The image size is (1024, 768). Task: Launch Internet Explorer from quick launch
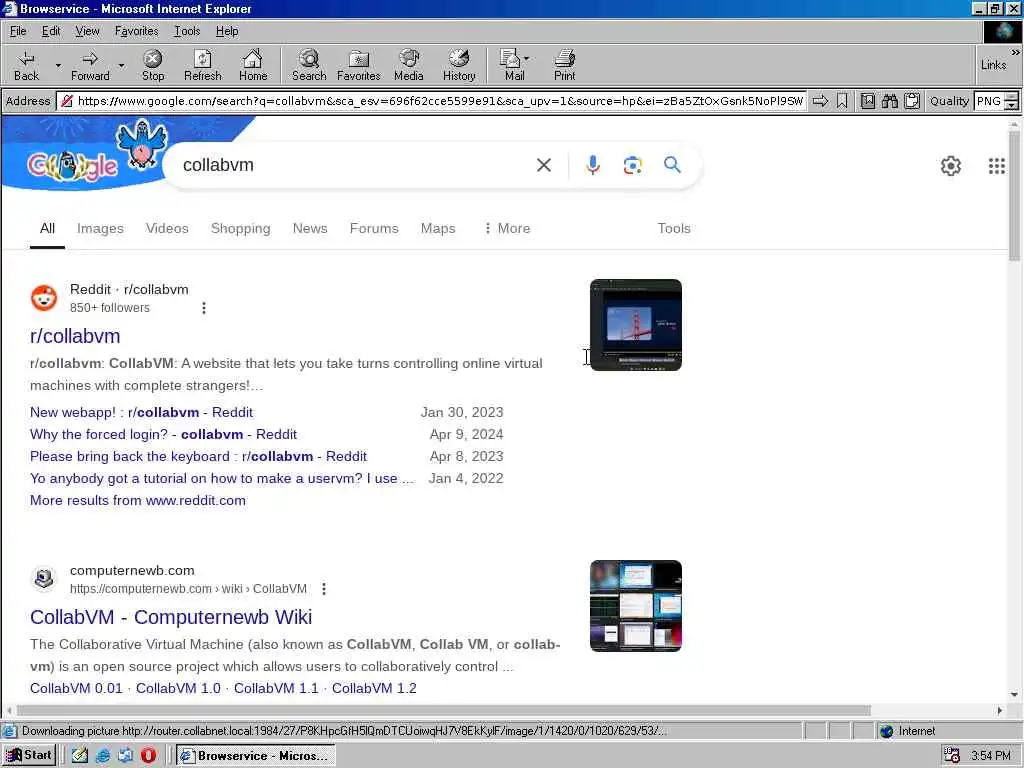(103, 756)
